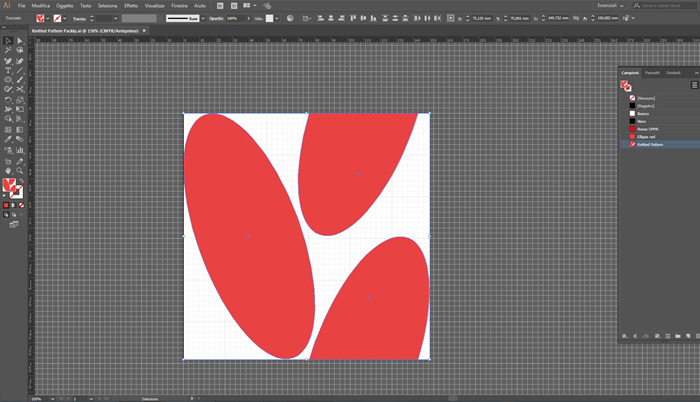The height and width of the screenshot is (402, 700).
Task: Expand the opacity slider arrow
Action: pos(249,18)
